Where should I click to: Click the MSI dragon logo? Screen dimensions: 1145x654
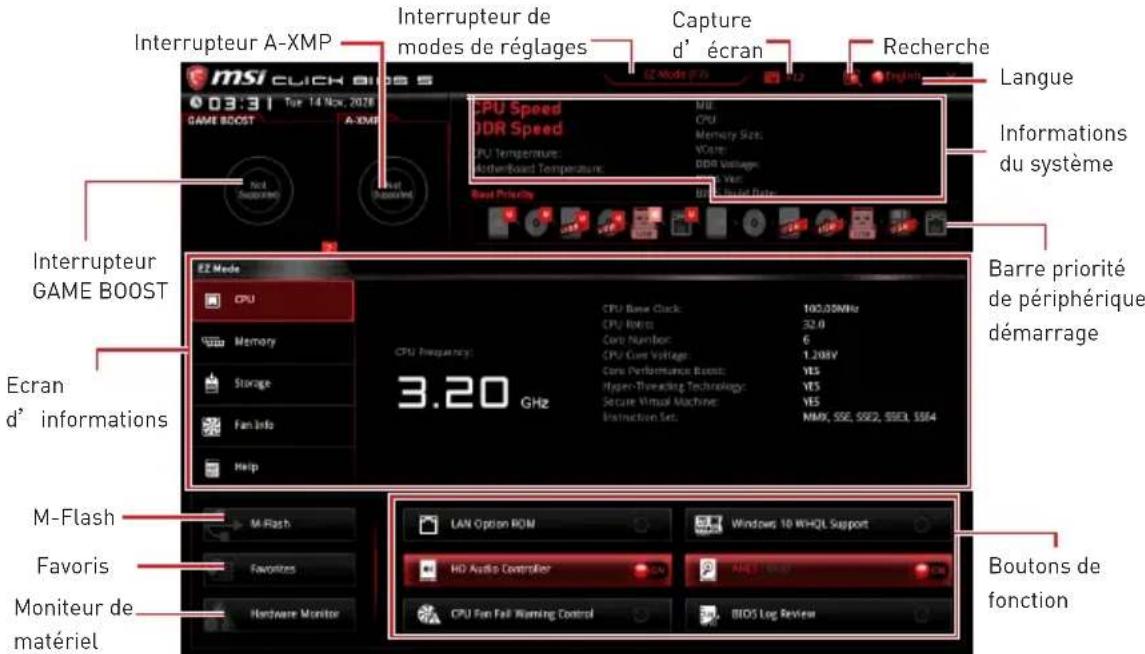pos(197,77)
